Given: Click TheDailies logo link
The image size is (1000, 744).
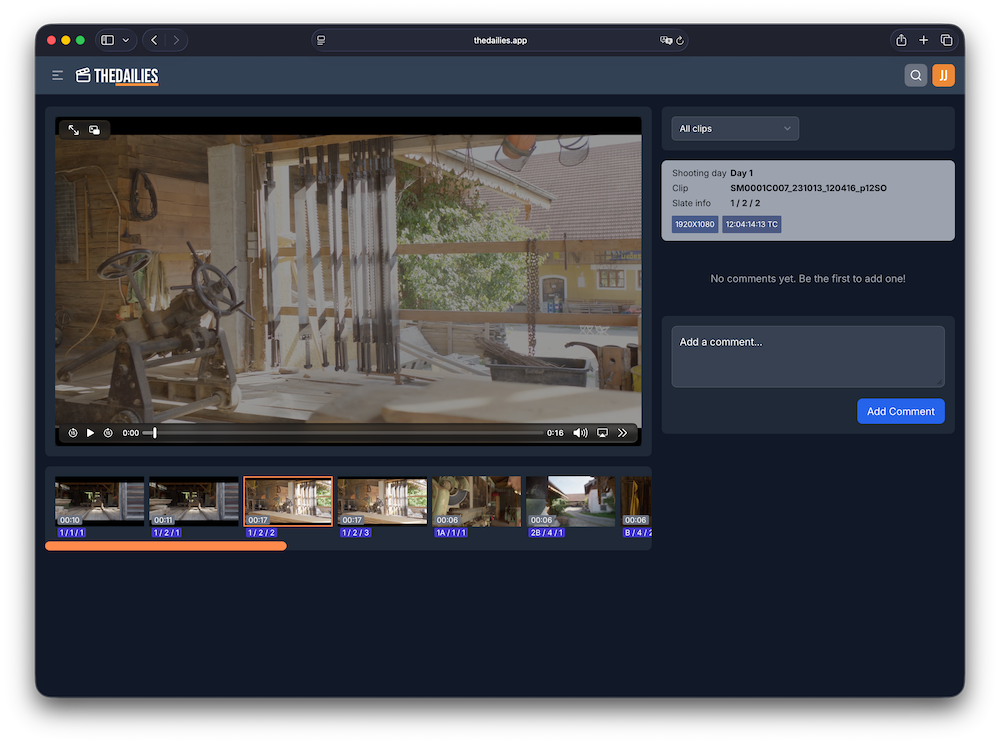Looking at the screenshot, I should coord(117,76).
